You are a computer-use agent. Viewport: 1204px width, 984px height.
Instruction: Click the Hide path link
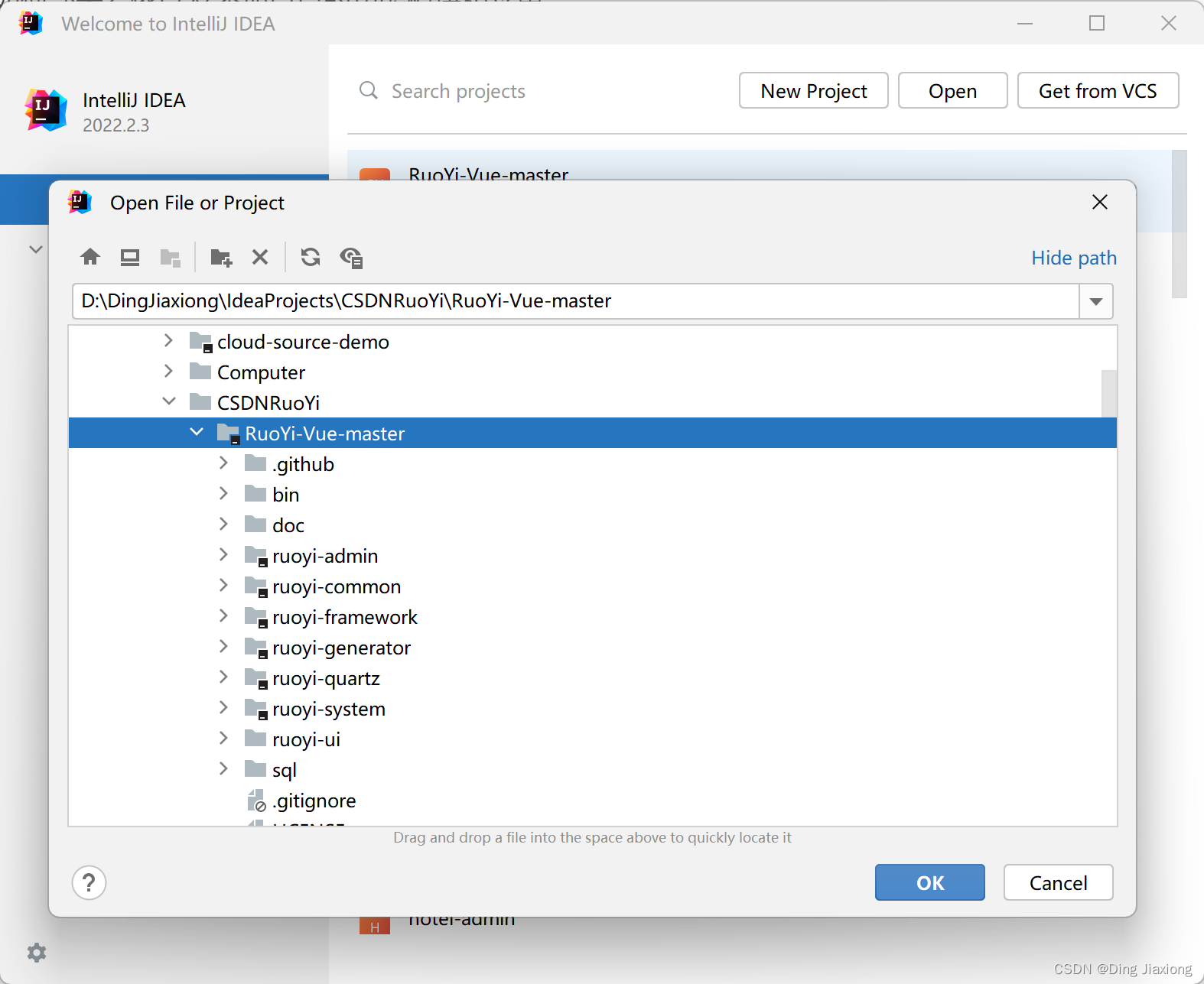(x=1074, y=258)
